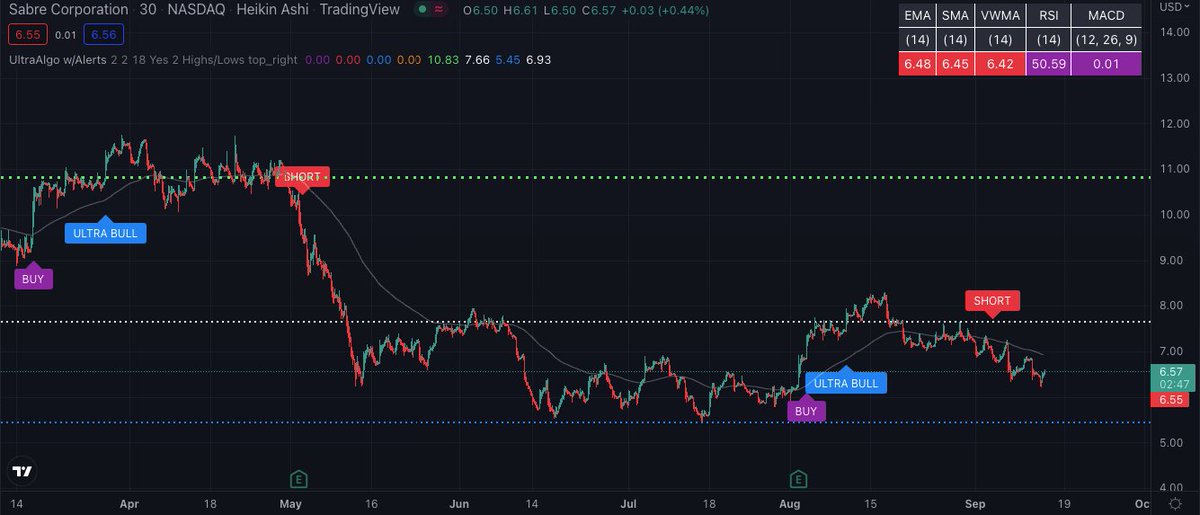Viewport: 1200px width, 515px height.
Task: Click the green 6.57 current price label
Action: click(x=1171, y=376)
